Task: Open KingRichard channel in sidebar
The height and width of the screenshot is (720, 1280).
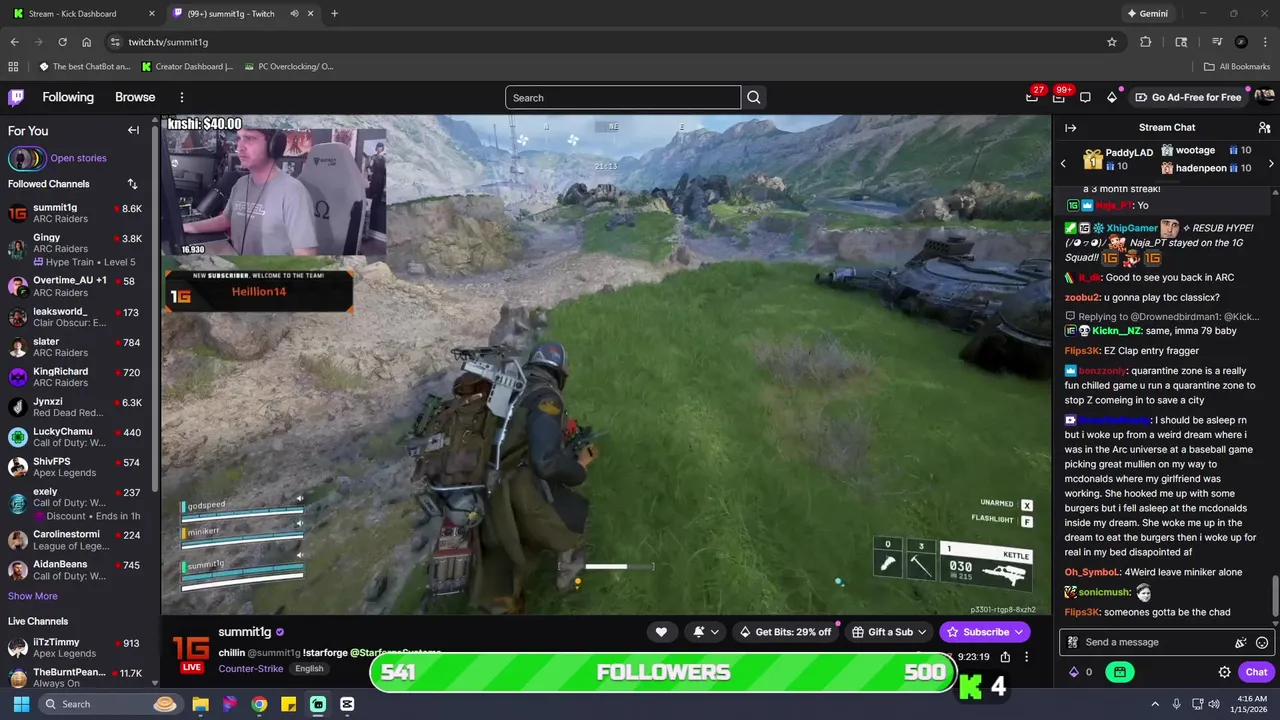Action: click(x=75, y=377)
